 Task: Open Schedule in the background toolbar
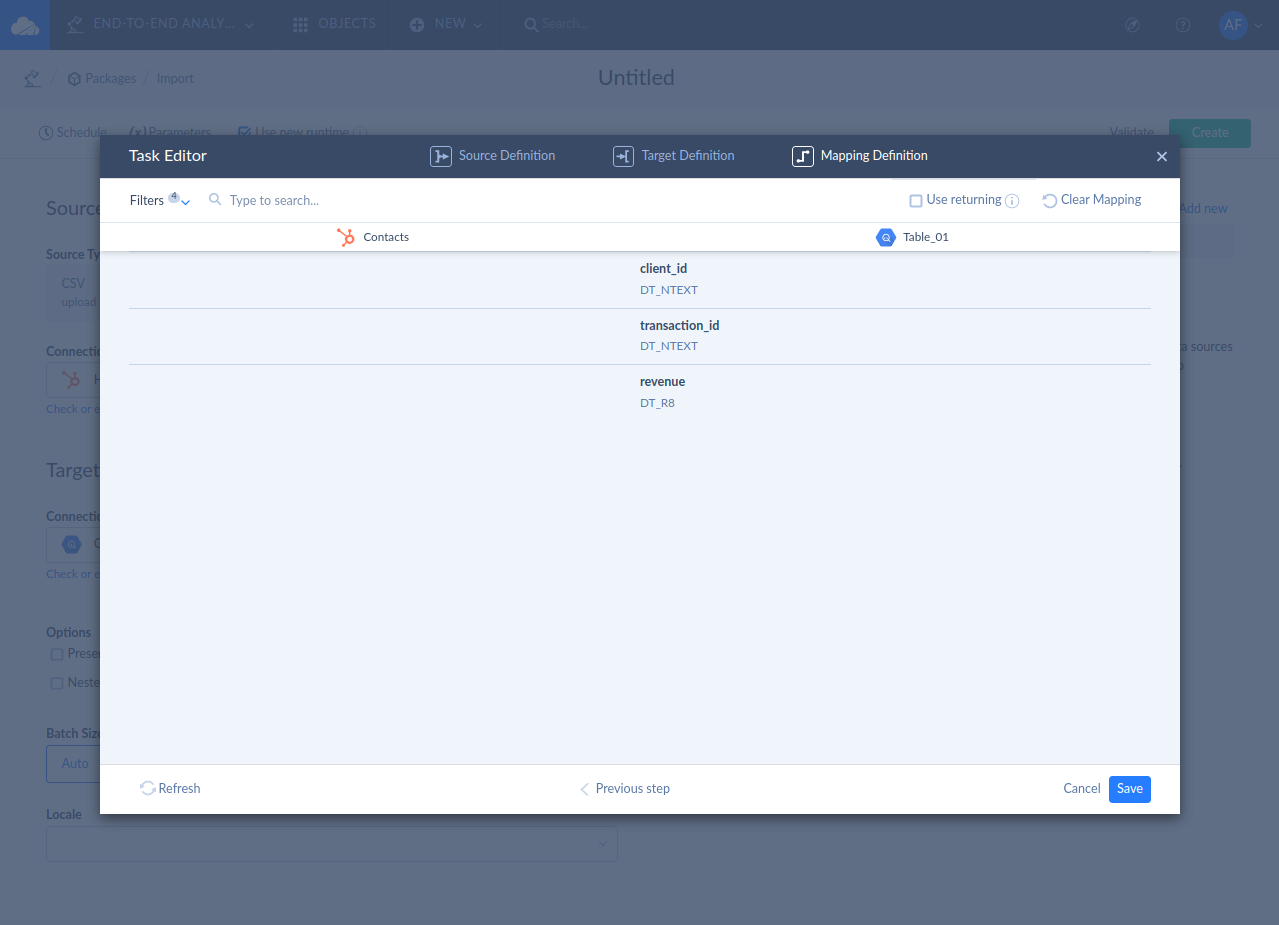72,132
